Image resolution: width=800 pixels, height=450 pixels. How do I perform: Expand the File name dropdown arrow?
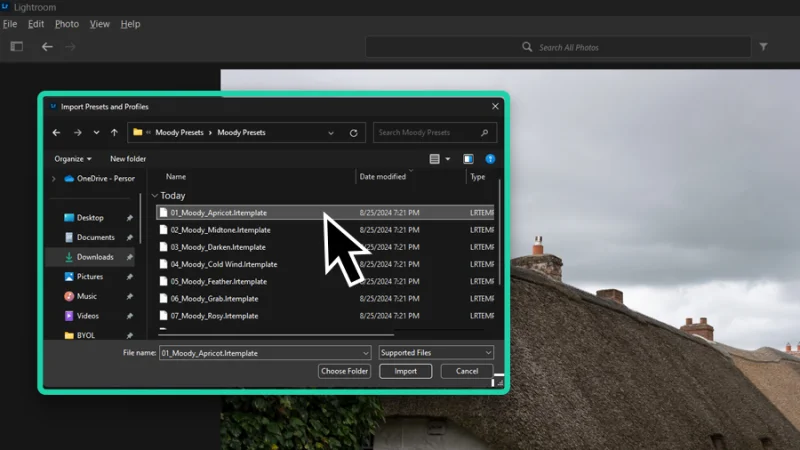[x=365, y=353]
